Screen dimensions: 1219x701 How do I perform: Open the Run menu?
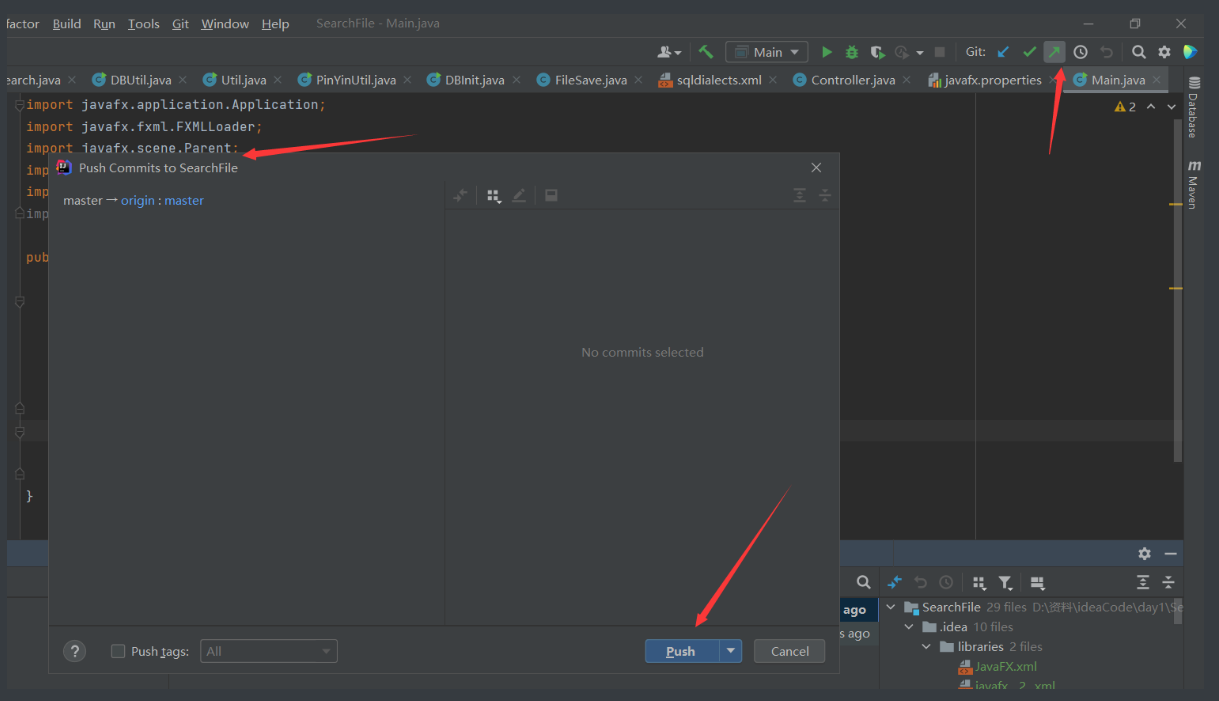point(104,24)
